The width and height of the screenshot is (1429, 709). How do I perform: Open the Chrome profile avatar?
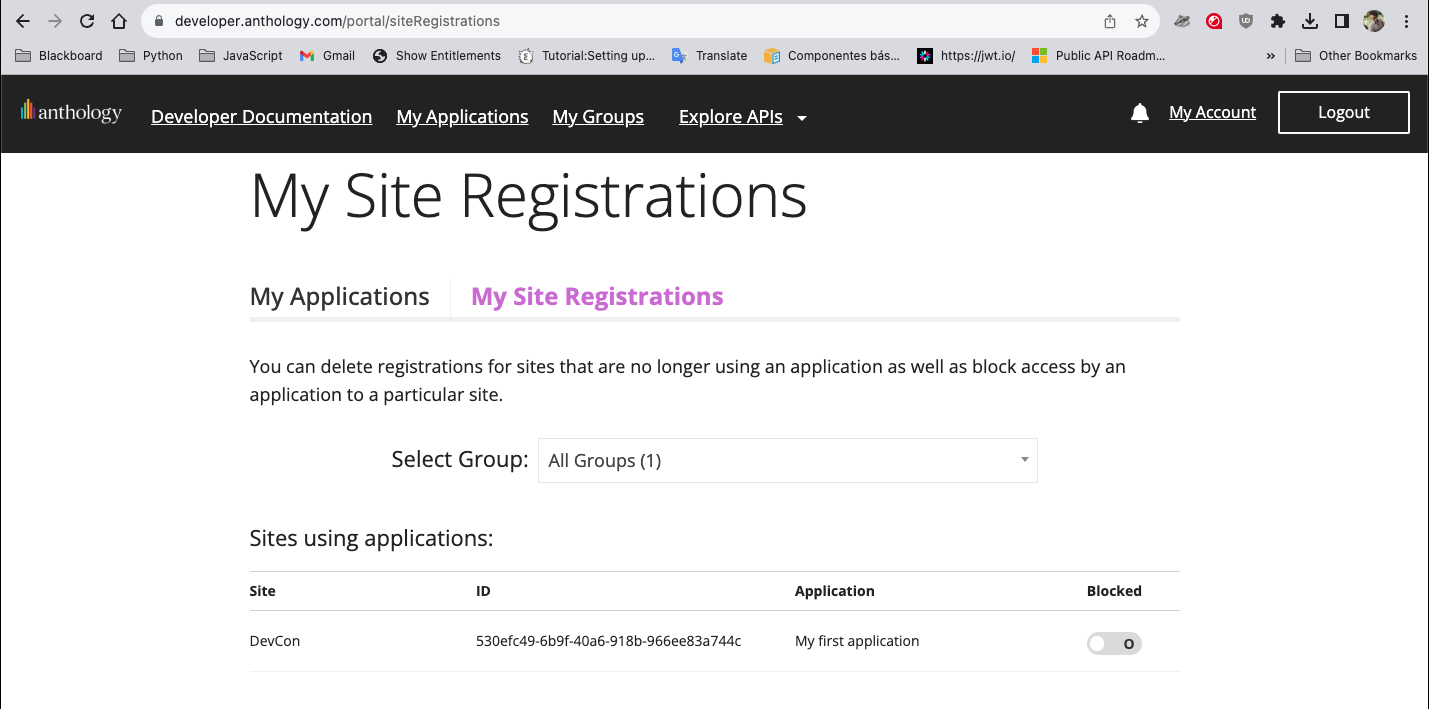click(x=1374, y=21)
